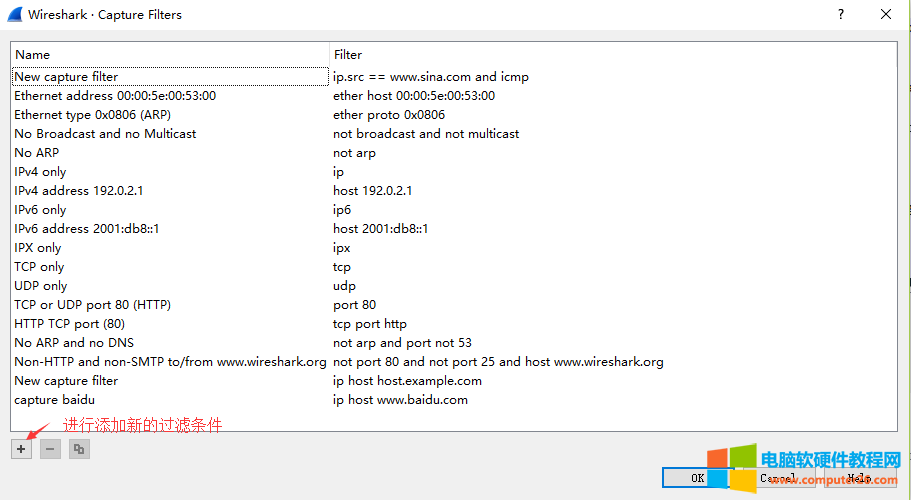Select the first "New capture filter" name cell

pyautogui.click(x=170, y=77)
